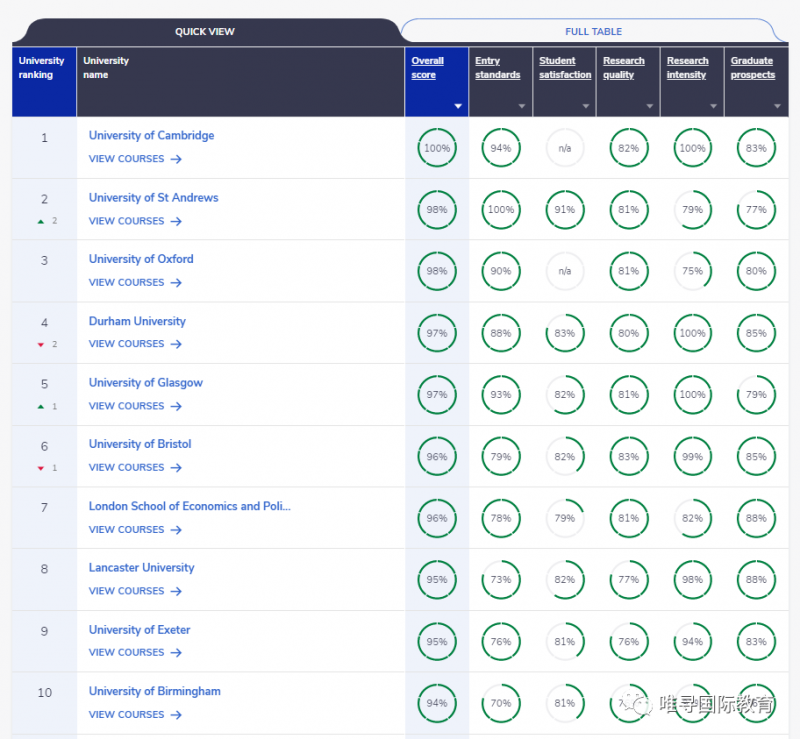Click Birmingham's 70% entry standards circle

(x=501, y=703)
